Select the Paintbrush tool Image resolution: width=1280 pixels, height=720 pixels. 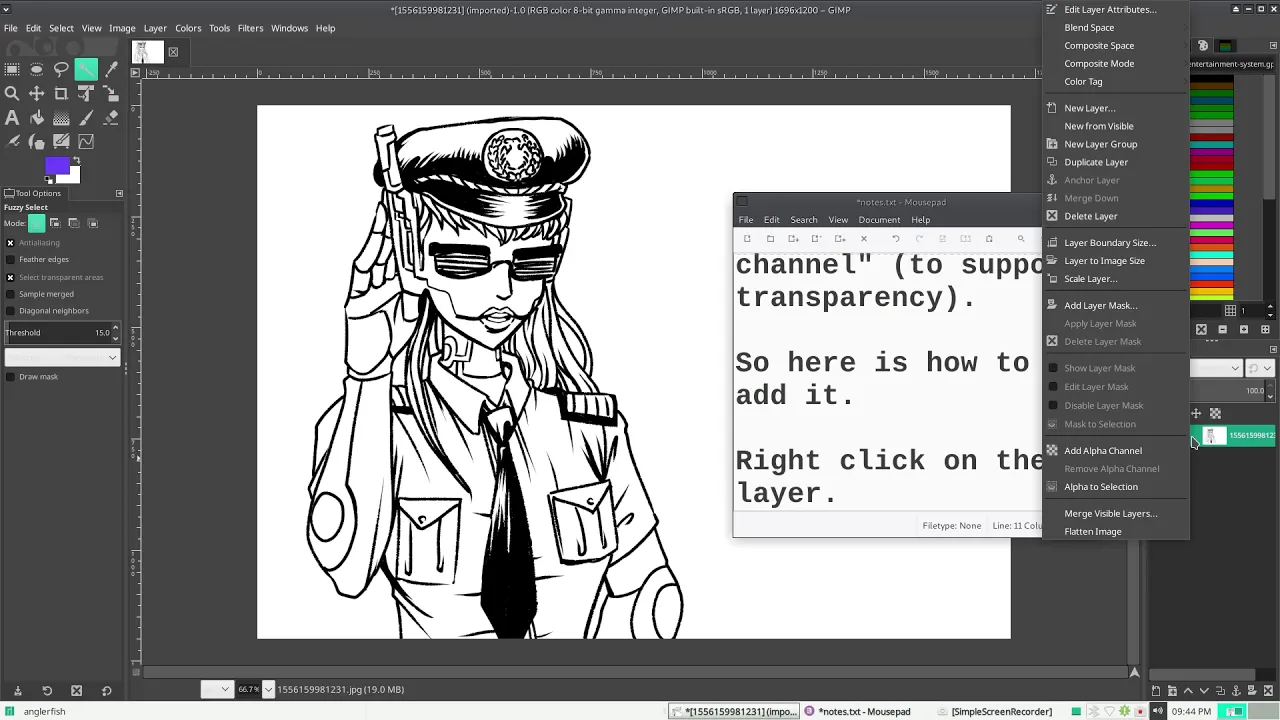coord(86,118)
